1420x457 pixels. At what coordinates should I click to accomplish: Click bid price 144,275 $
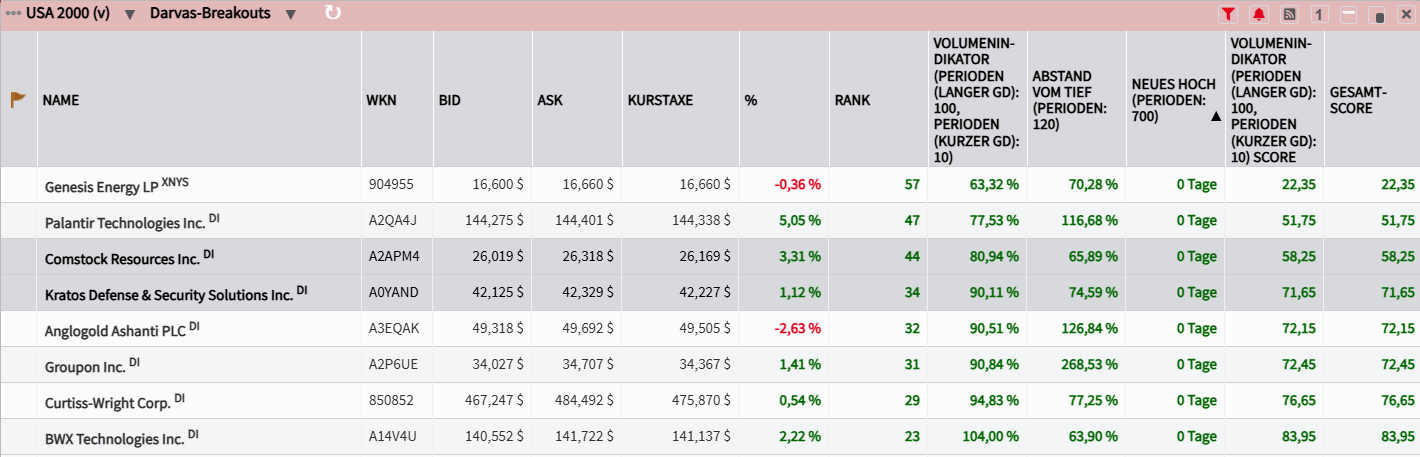tap(494, 221)
